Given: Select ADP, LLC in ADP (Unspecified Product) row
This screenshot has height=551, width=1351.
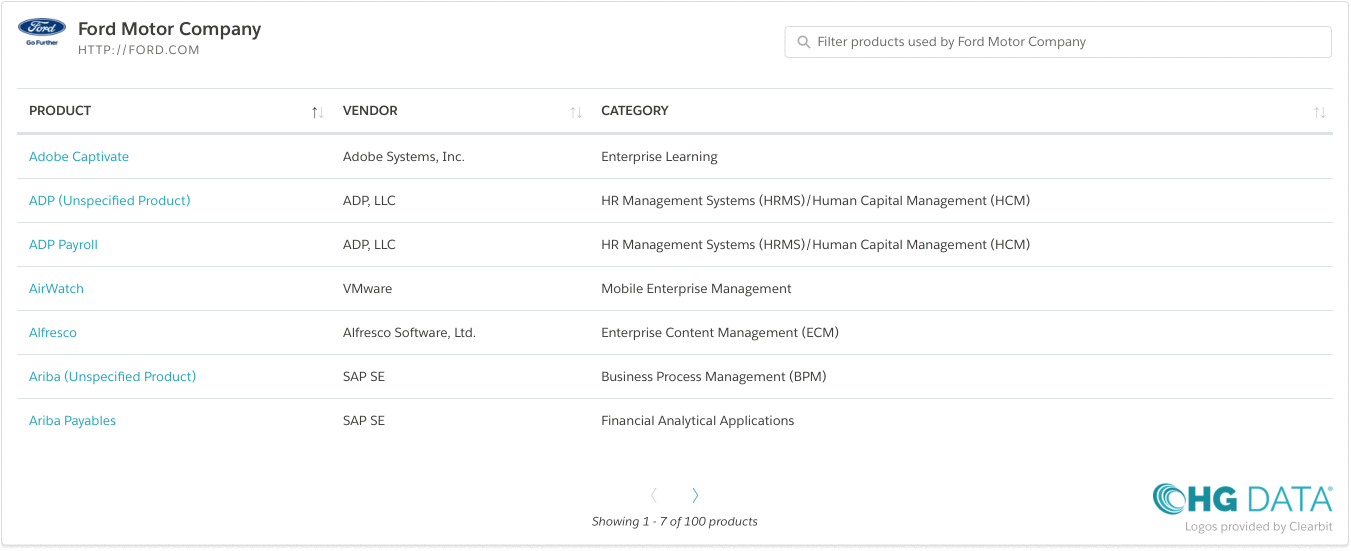Looking at the screenshot, I should pyautogui.click(x=369, y=200).
